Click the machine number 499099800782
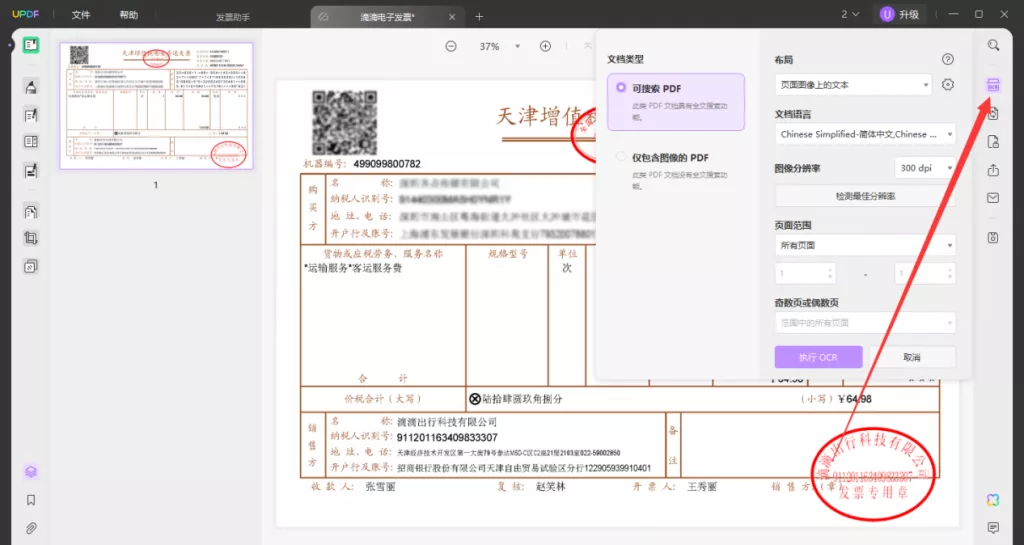 [x=387, y=164]
